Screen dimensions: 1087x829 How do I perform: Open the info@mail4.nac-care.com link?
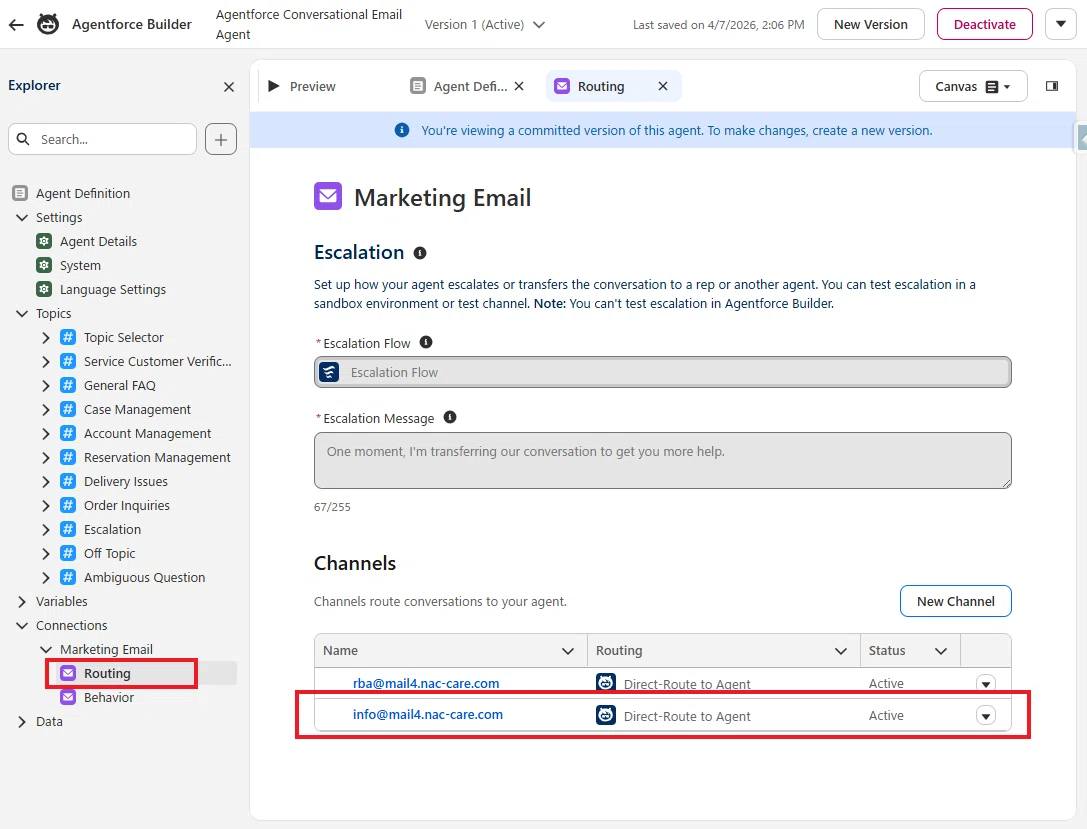[x=428, y=715]
